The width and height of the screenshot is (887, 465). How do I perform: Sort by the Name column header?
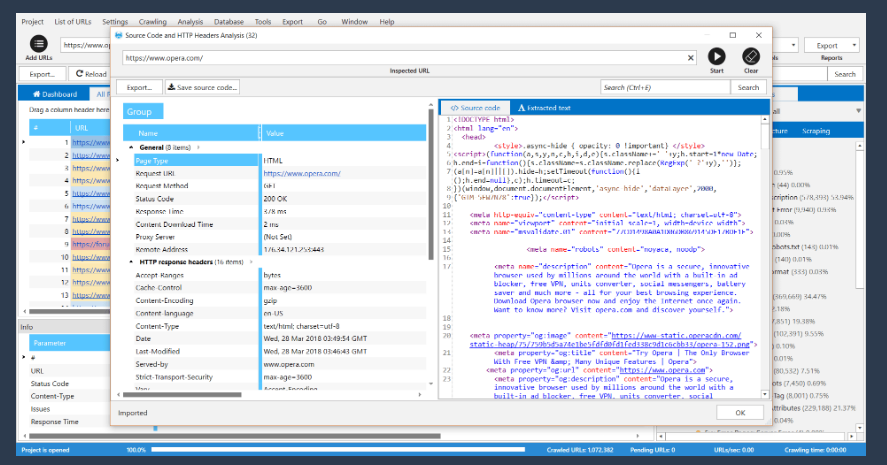tap(192, 133)
